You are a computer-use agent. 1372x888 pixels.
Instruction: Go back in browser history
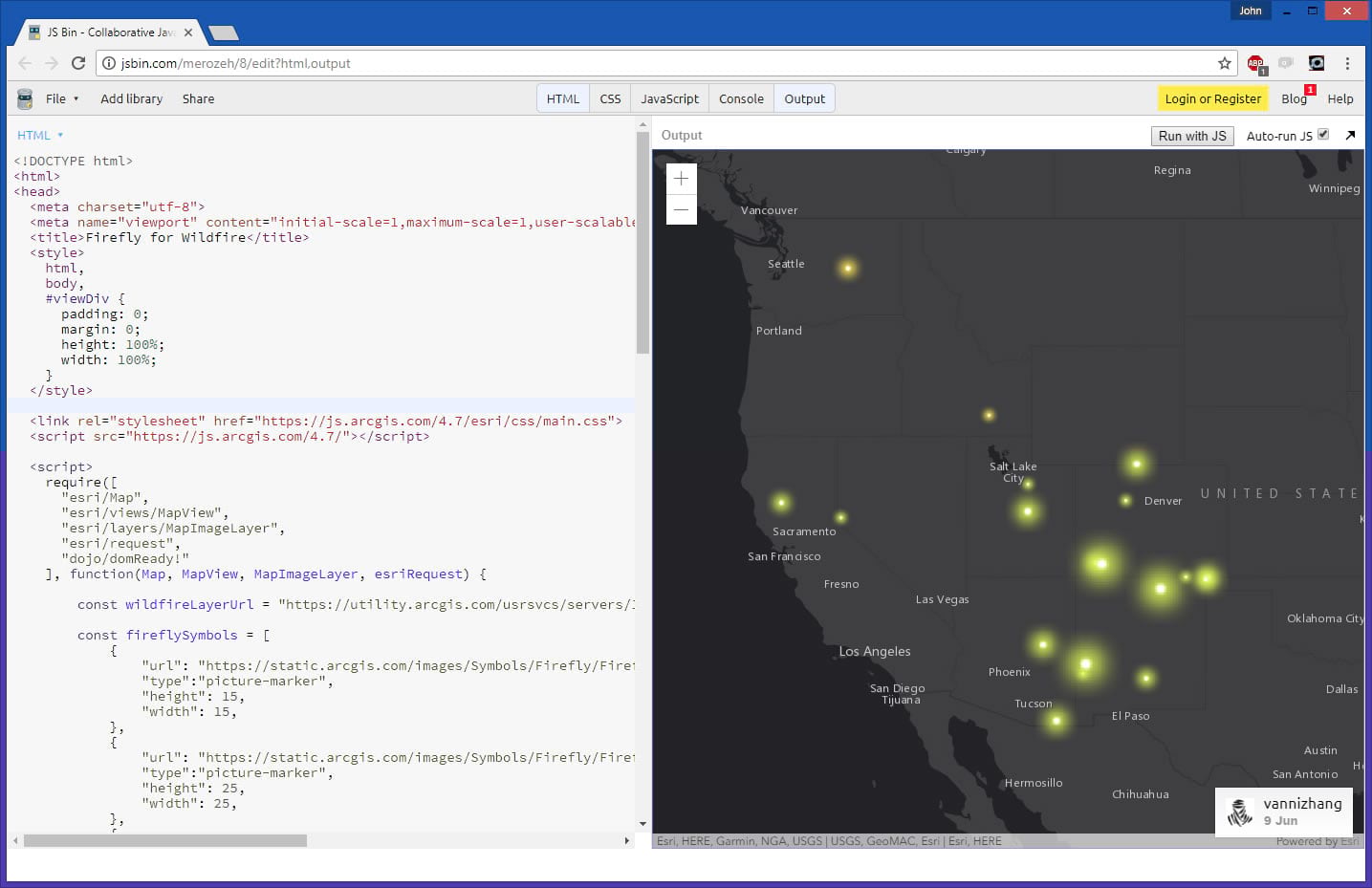[25, 63]
